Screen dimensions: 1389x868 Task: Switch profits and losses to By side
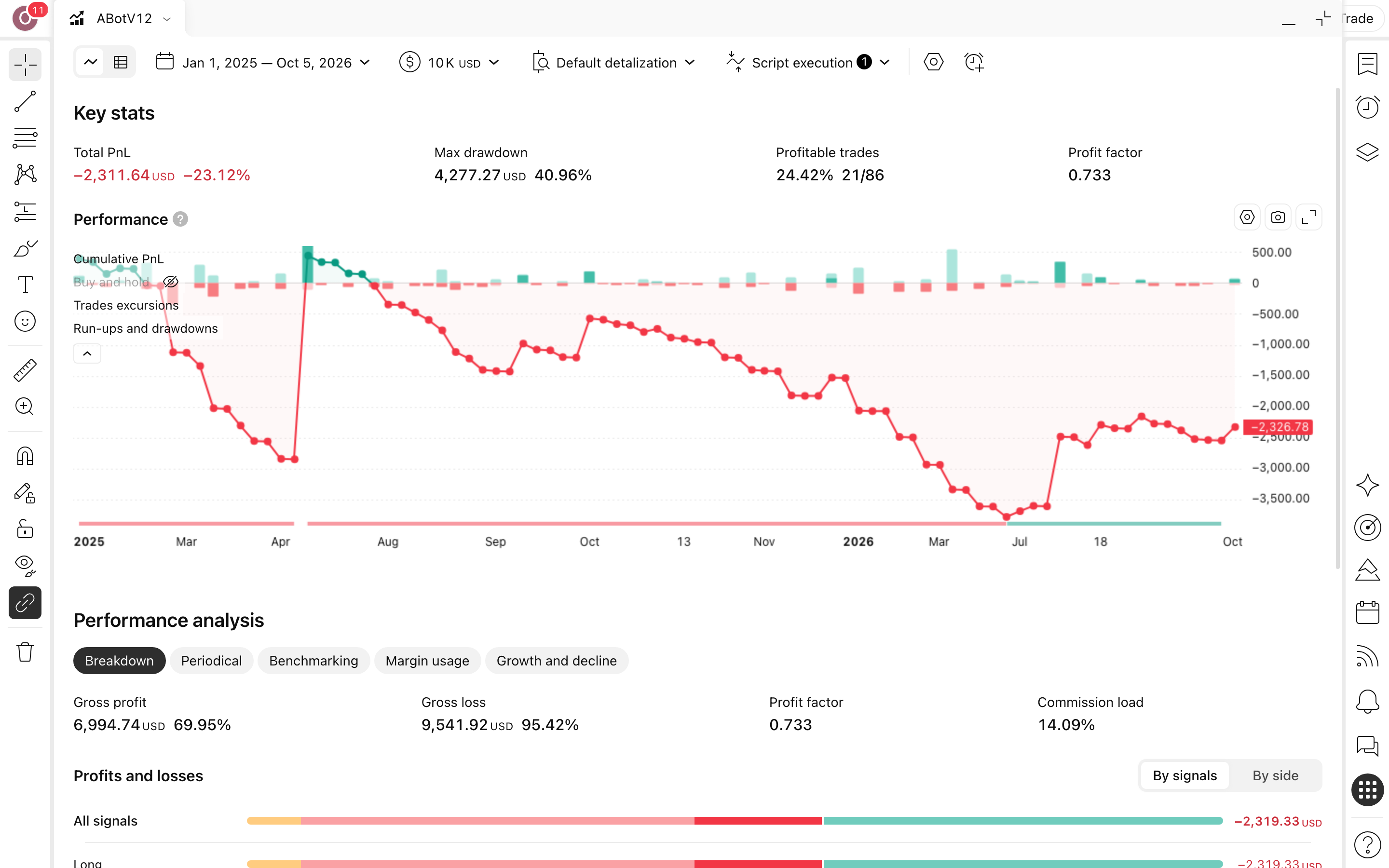tap(1275, 775)
